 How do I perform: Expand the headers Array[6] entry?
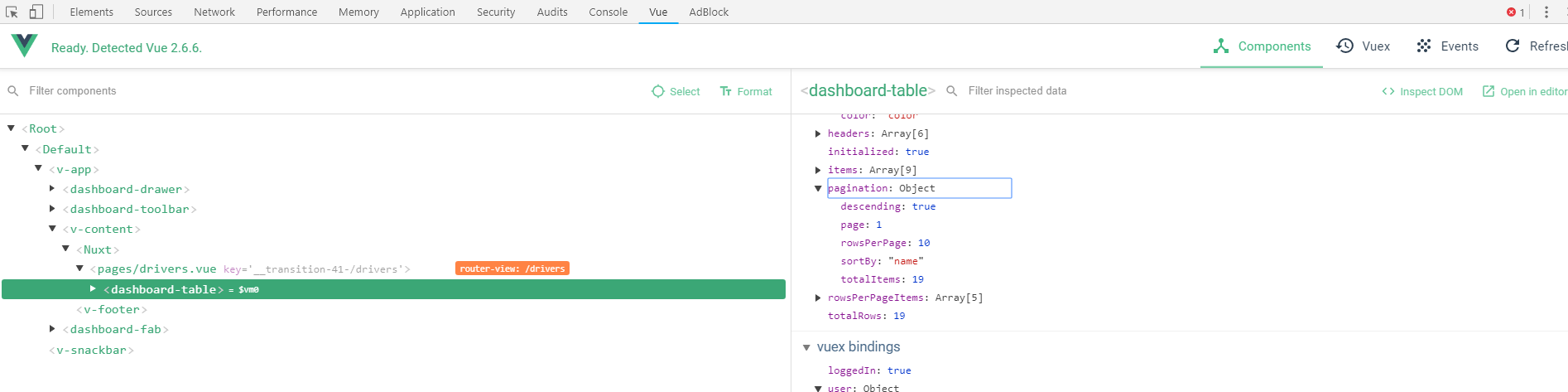click(818, 133)
